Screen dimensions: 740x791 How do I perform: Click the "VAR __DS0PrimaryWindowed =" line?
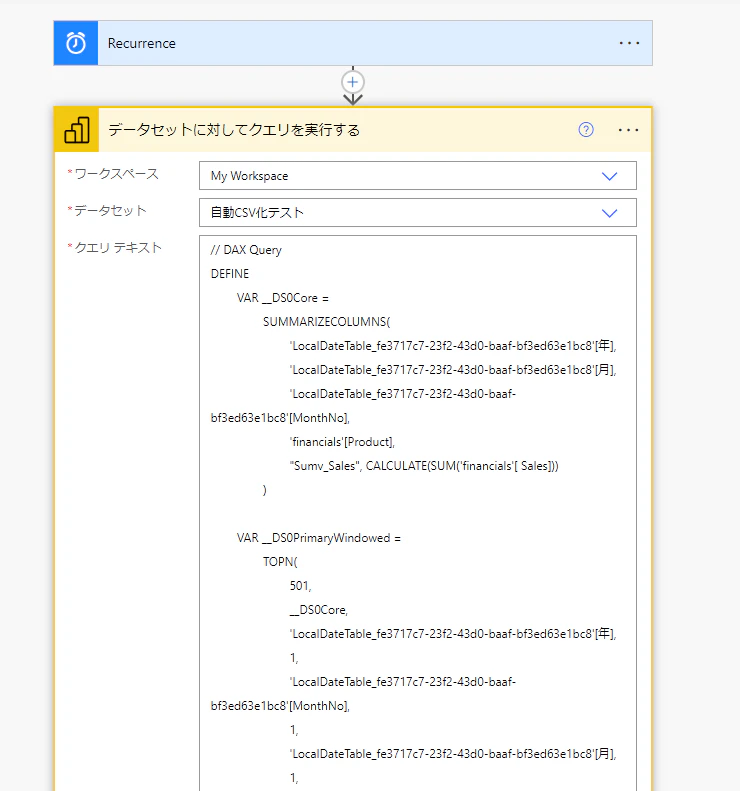[x=318, y=538]
